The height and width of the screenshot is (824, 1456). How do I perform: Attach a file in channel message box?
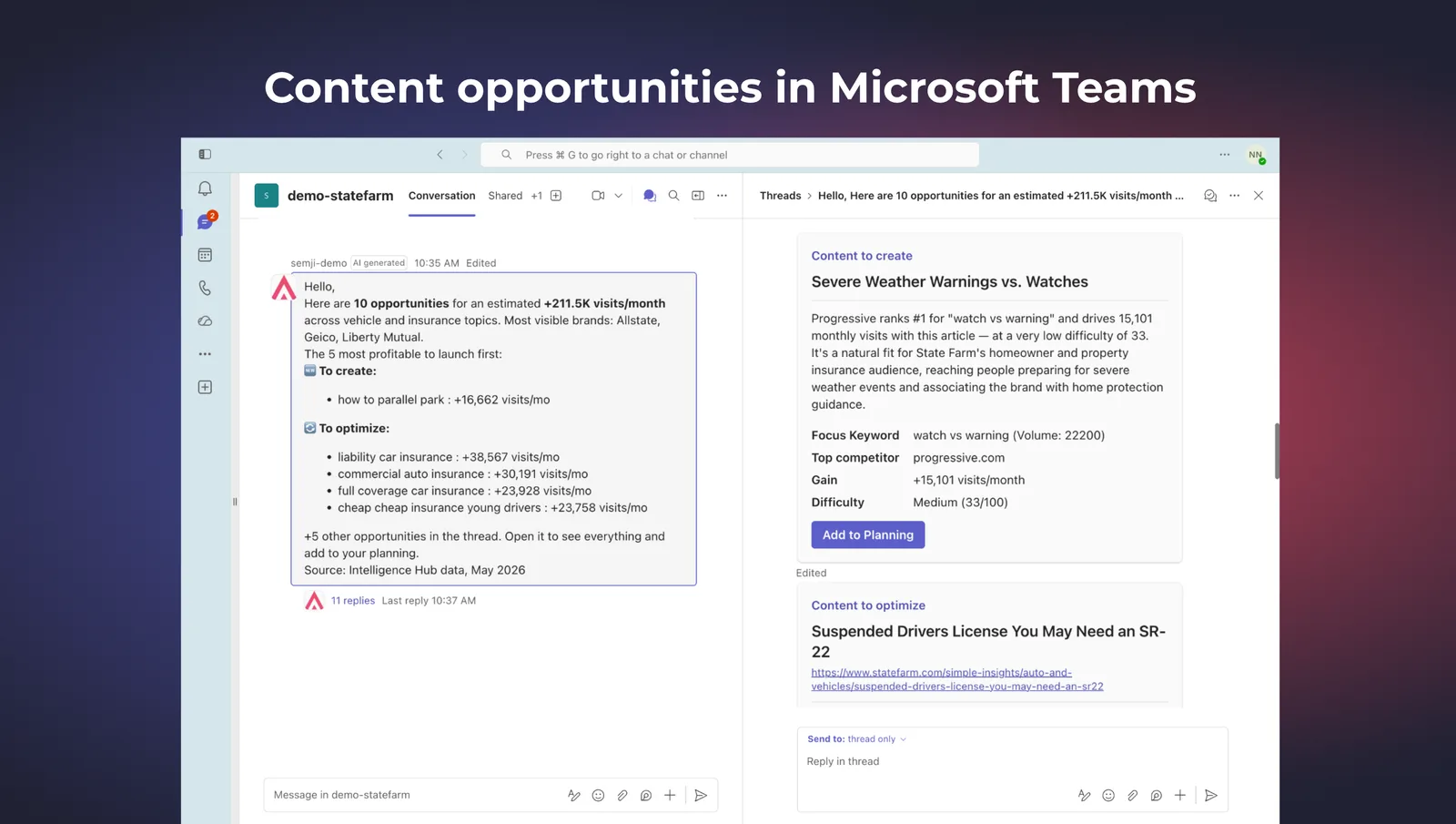click(x=622, y=796)
